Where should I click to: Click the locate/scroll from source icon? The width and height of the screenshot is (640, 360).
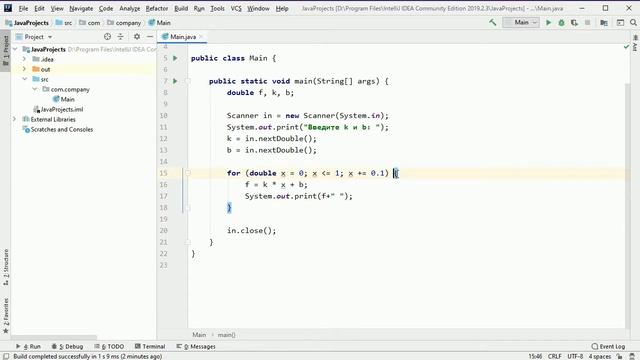tap(107, 37)
